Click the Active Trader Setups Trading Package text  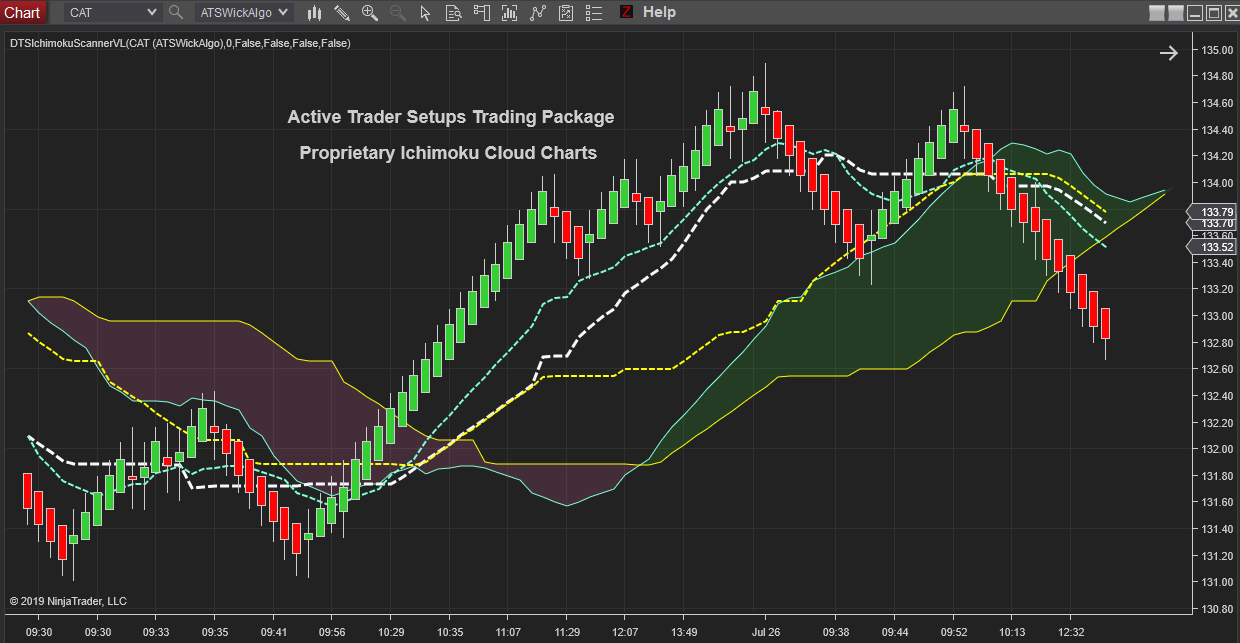coord(451,117)
